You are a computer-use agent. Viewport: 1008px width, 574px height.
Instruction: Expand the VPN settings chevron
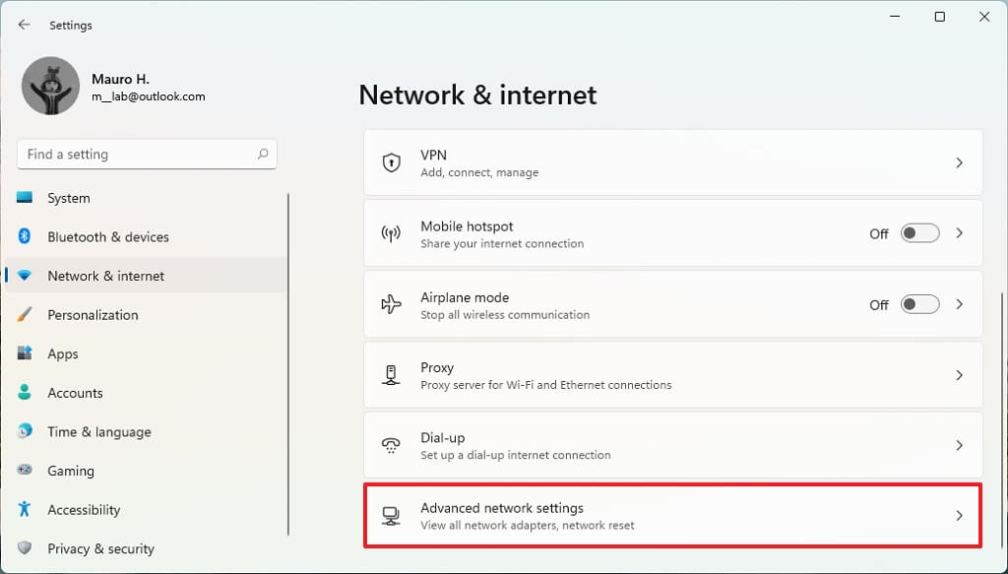pyautogui.click(x=959, y=163)
